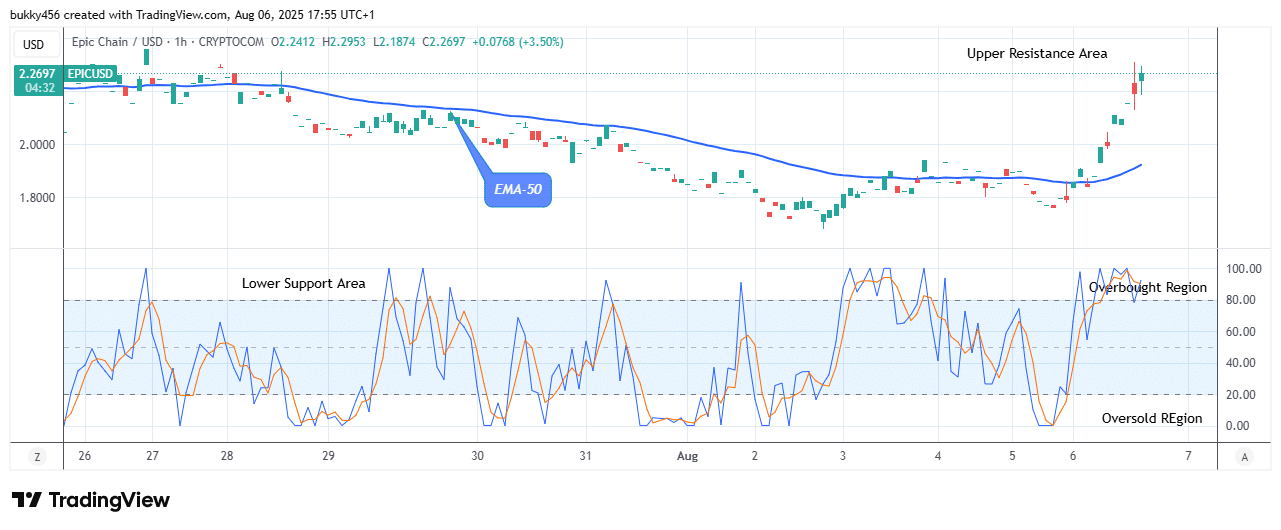1281x530 pixels.
Task: Click the Lower Support Area text
Action: 304,283
